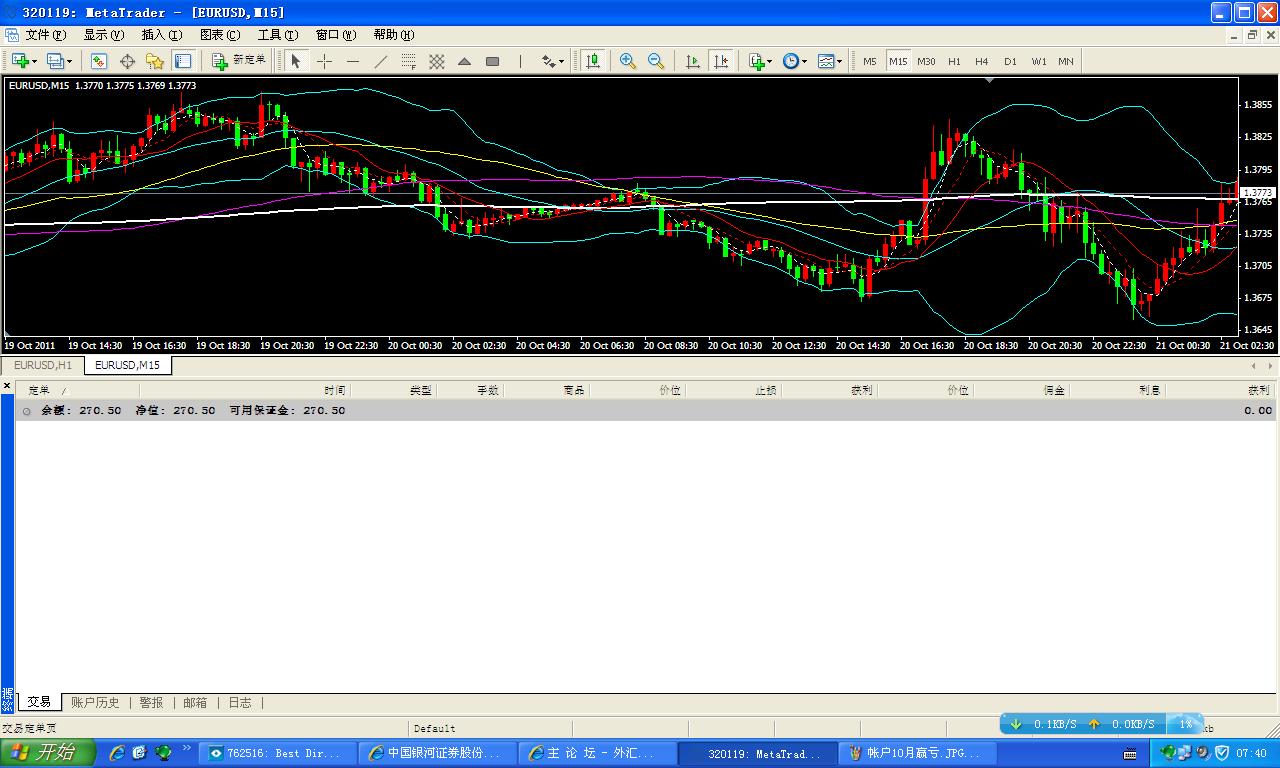Click the zoom out magnifier icon
The image size is (1280, 768).
coord(656,61)
